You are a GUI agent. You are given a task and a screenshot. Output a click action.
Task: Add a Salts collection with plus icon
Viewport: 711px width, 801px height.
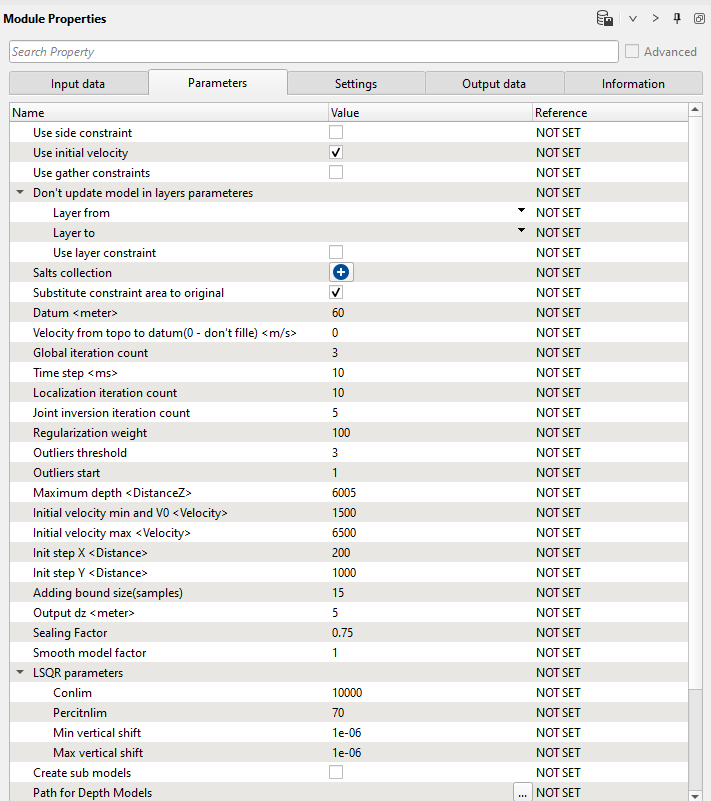pyautogui.click(x=342, y=272)
